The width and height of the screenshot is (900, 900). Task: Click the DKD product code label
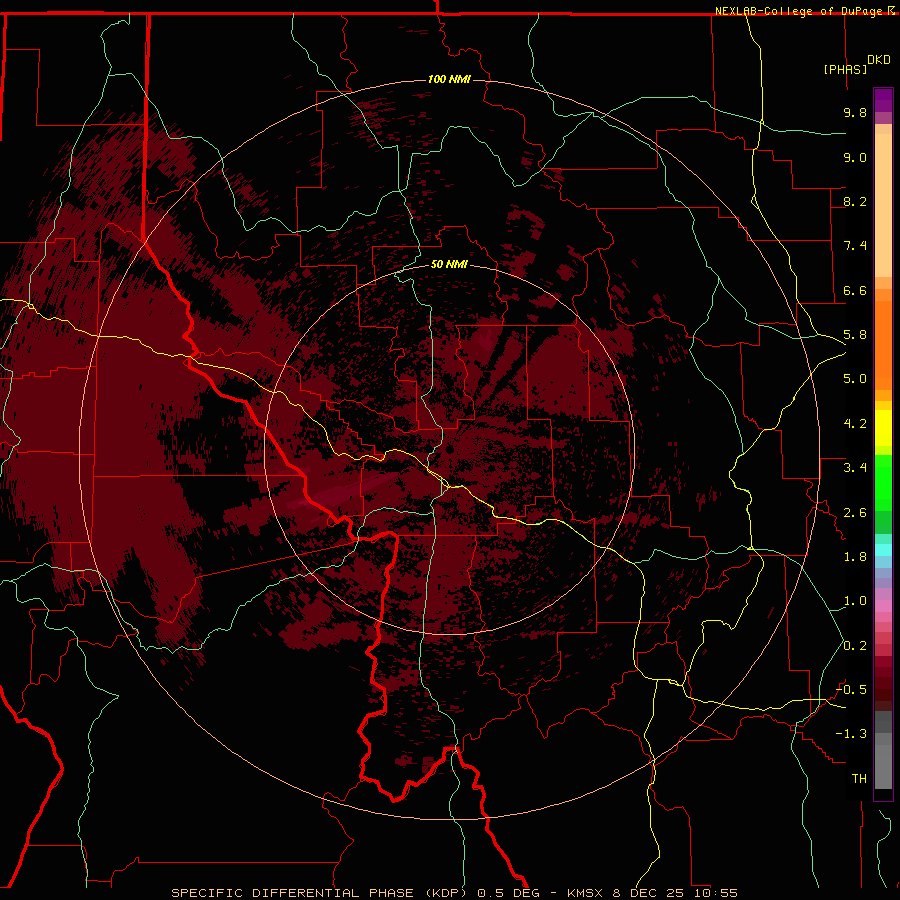click(878, 60)
